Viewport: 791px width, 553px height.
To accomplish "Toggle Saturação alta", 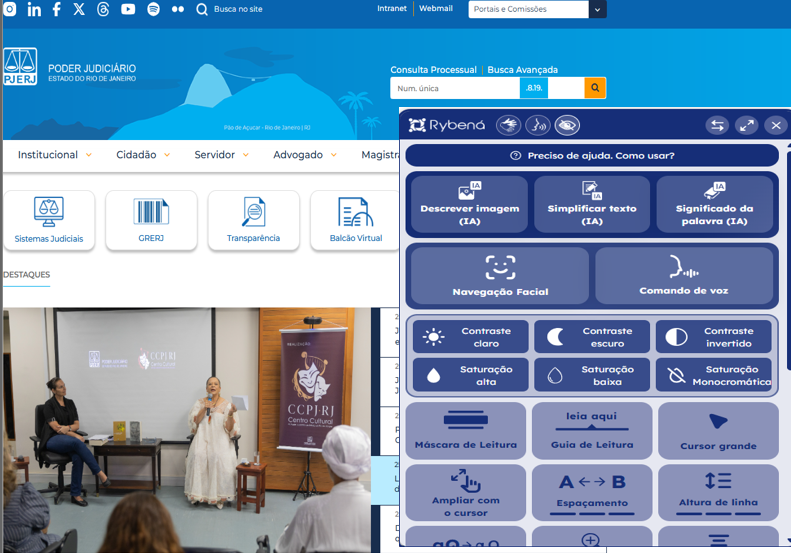I will (x=471, y=375).
